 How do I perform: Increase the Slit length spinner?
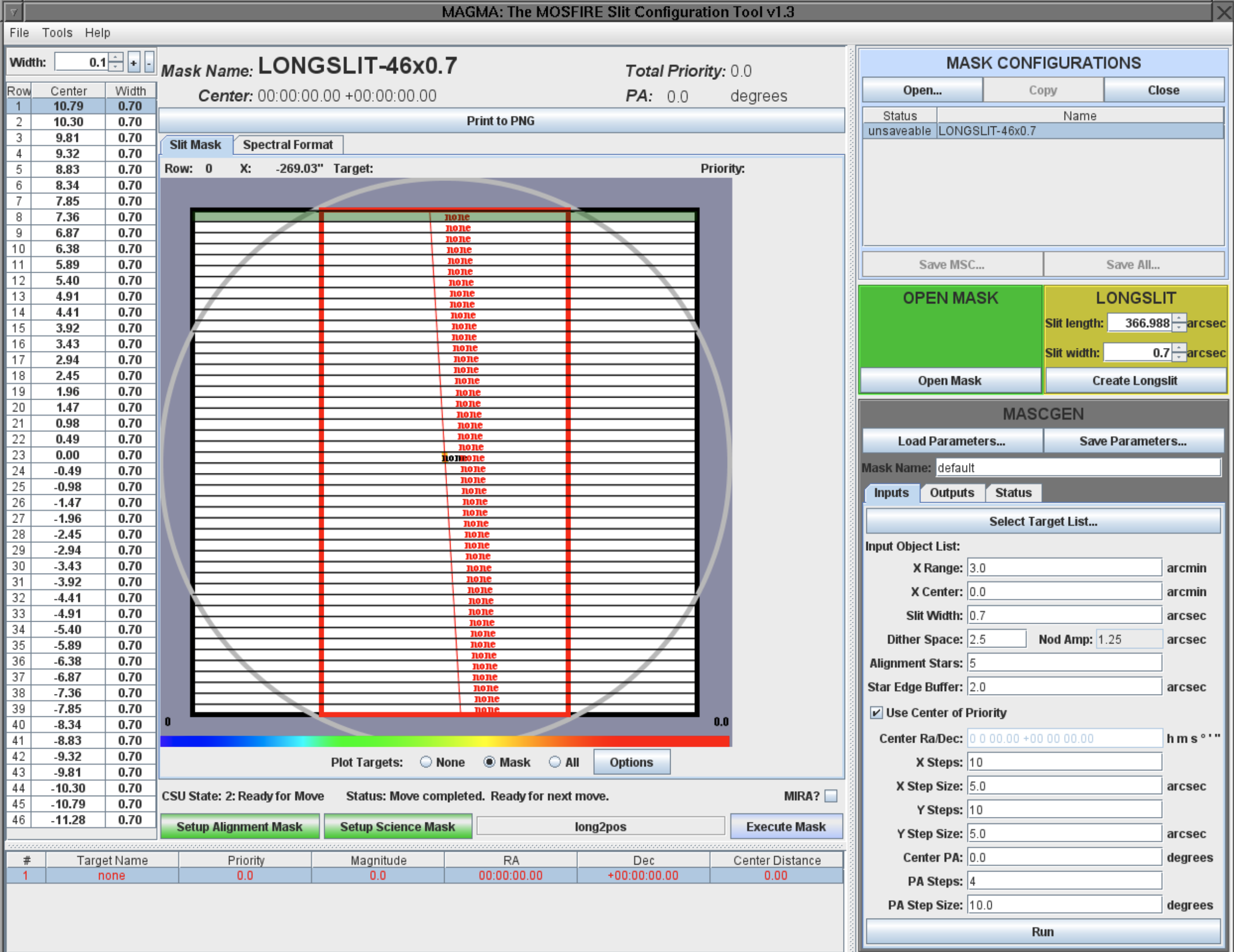(1179, 318)
